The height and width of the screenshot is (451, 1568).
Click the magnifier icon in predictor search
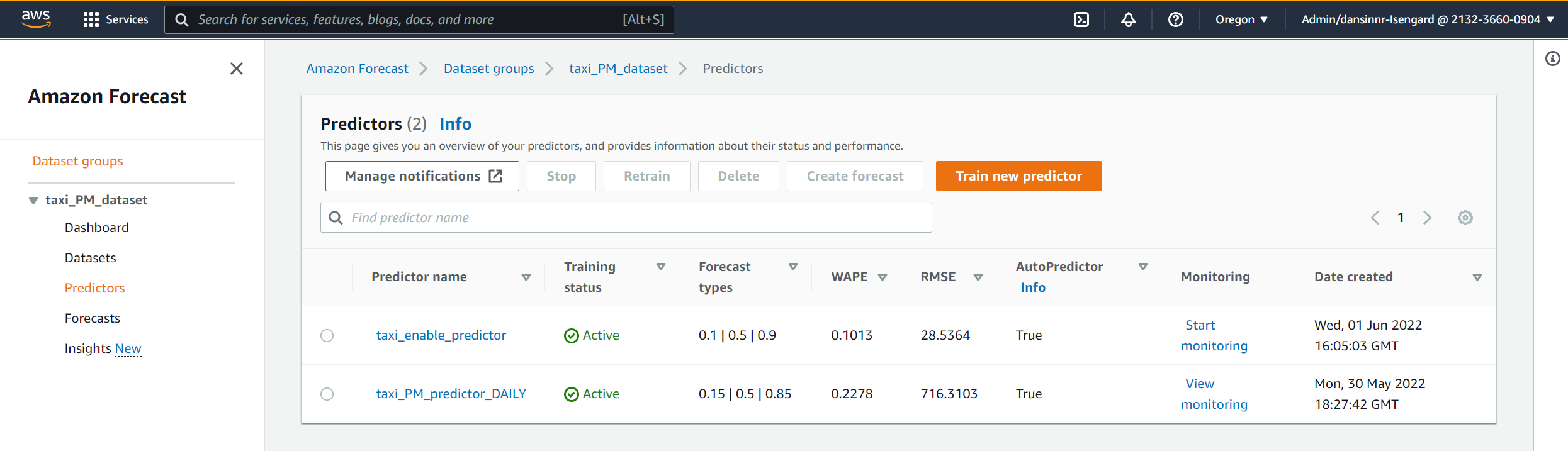336,218
